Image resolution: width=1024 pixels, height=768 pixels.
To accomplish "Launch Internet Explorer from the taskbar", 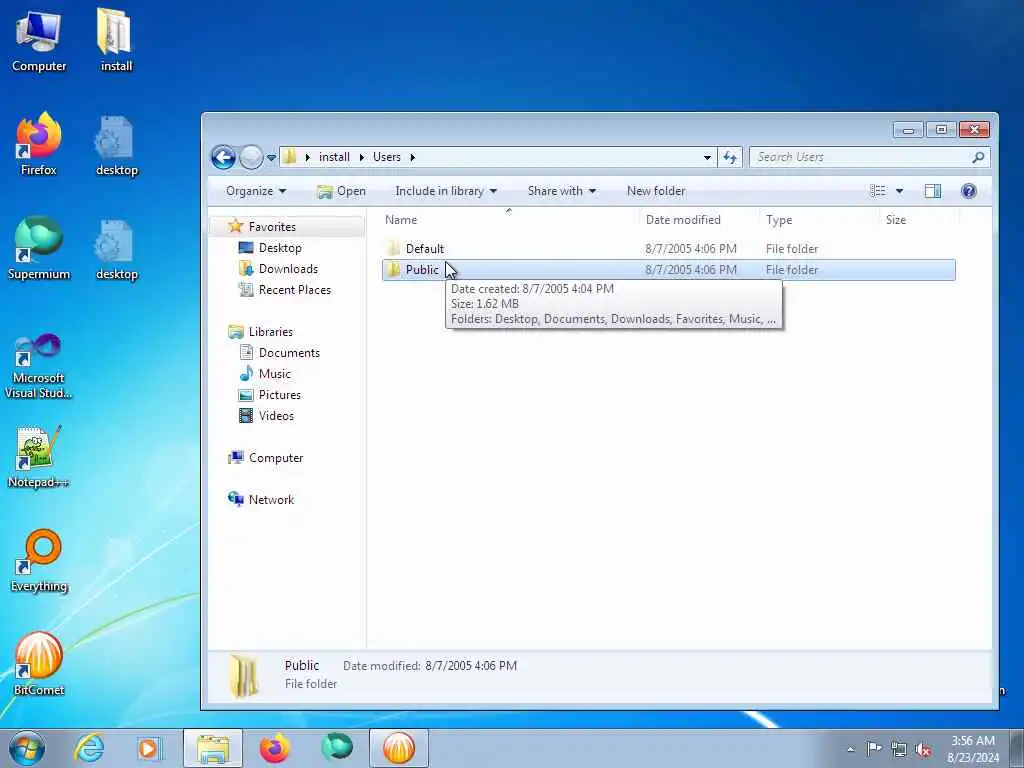I will [88, 748].
